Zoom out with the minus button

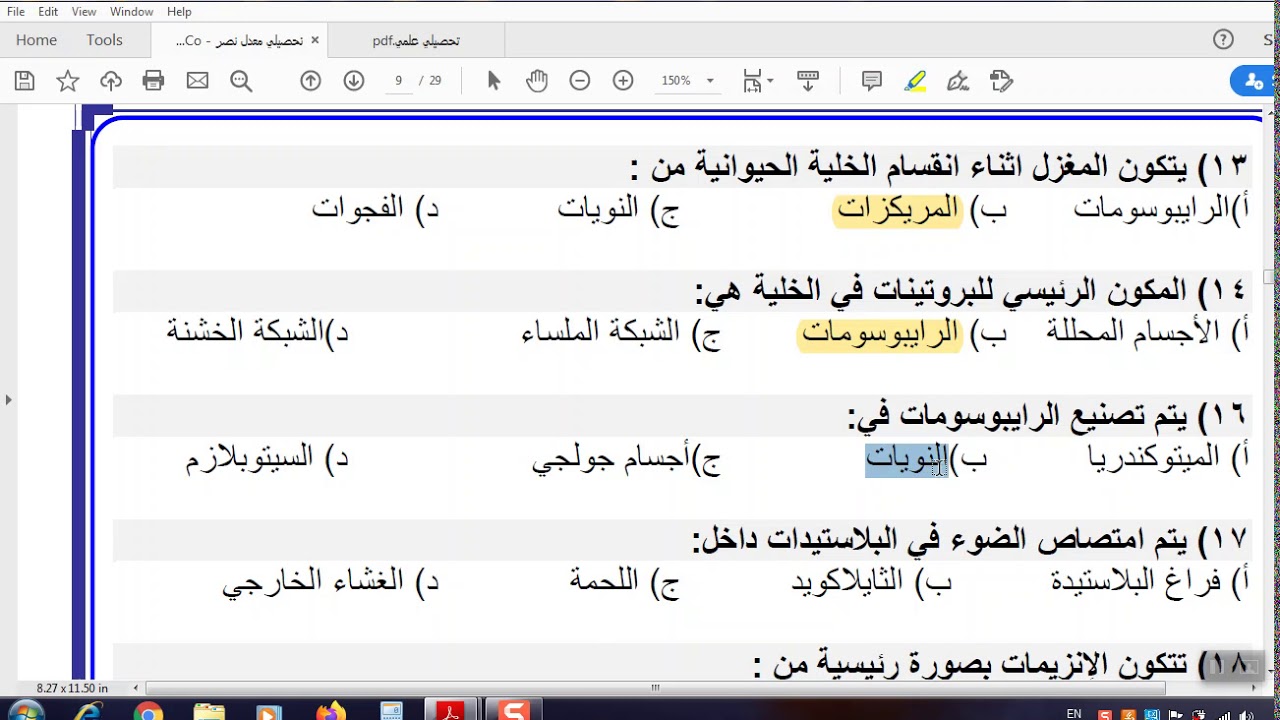click(580, 81)
